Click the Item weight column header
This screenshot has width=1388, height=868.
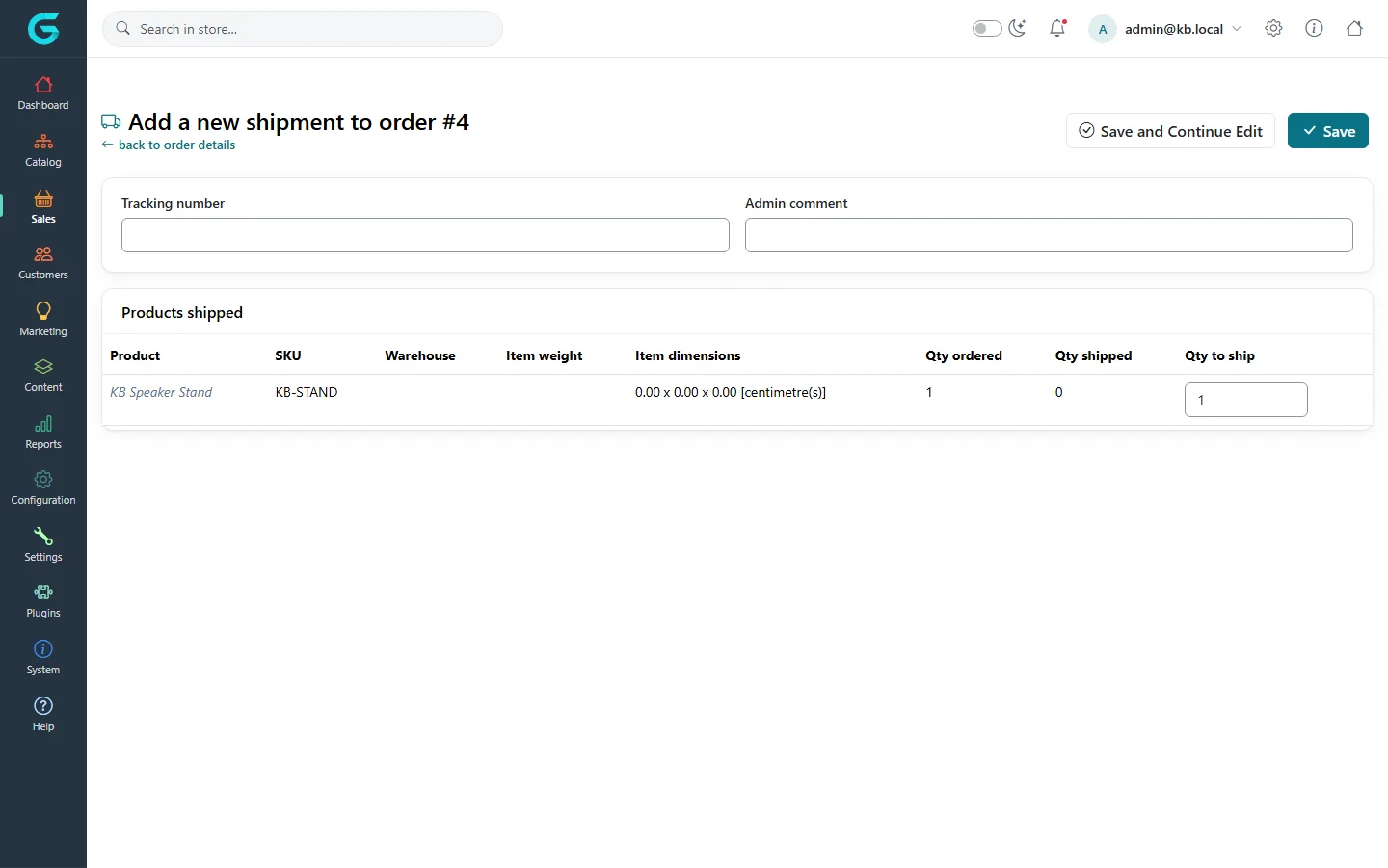tap(545, 355)
